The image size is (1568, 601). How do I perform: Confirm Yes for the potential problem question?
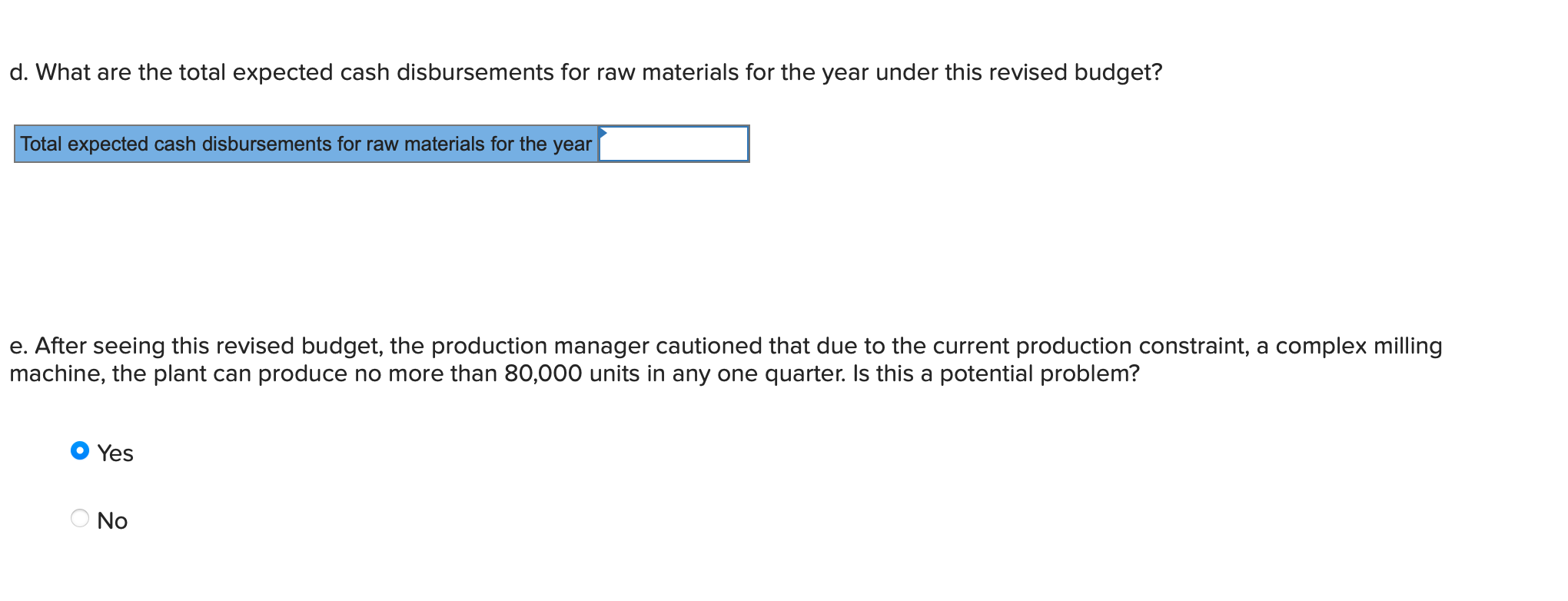click(x=81, y=450)
